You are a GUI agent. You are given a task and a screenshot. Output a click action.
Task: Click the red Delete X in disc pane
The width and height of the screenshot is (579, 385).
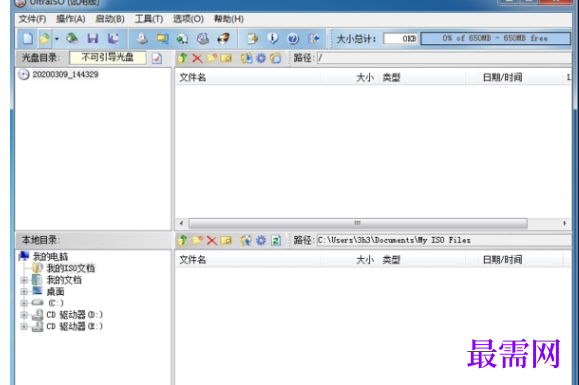[x=197, y=58]
